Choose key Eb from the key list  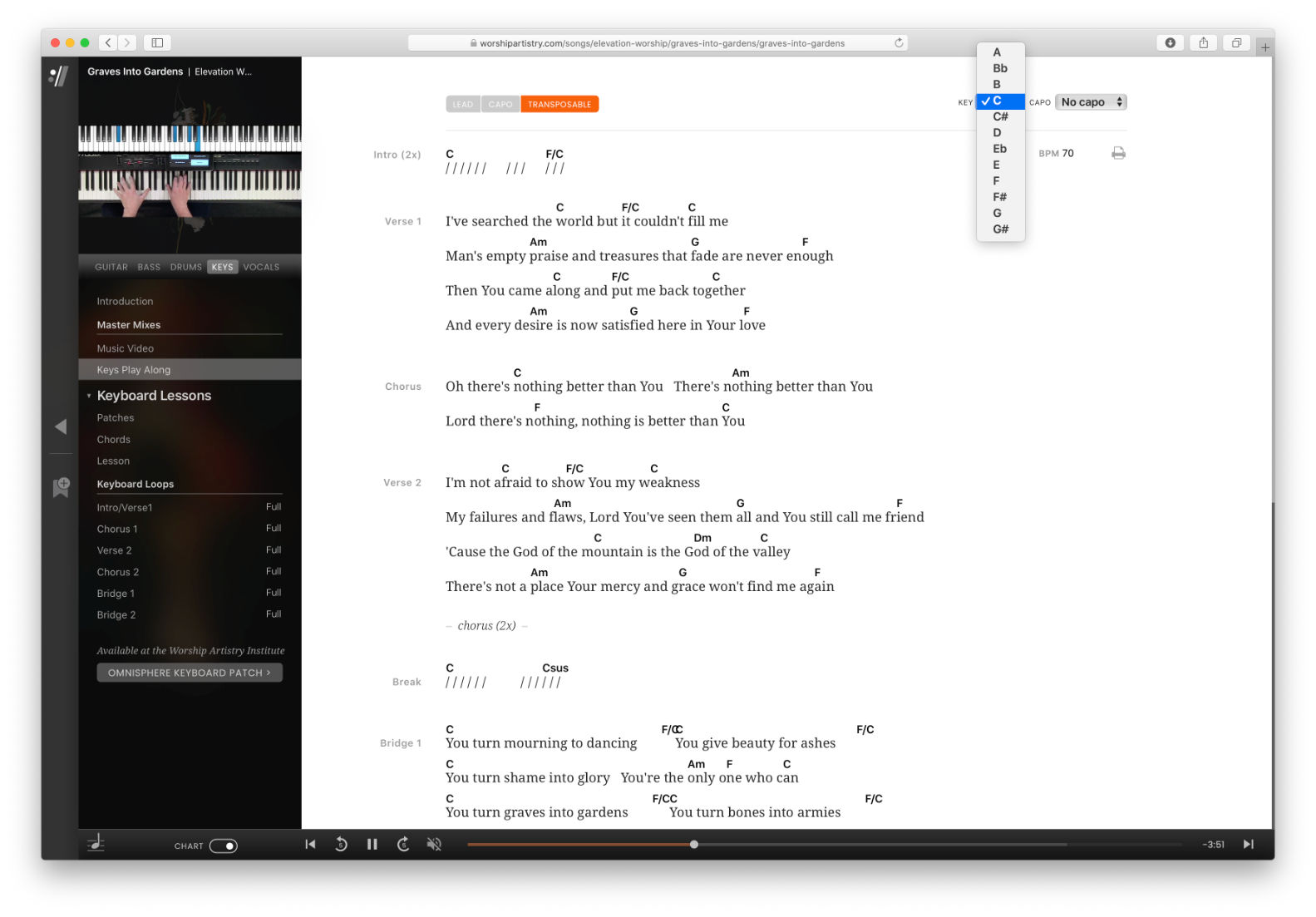click(999, 149)
